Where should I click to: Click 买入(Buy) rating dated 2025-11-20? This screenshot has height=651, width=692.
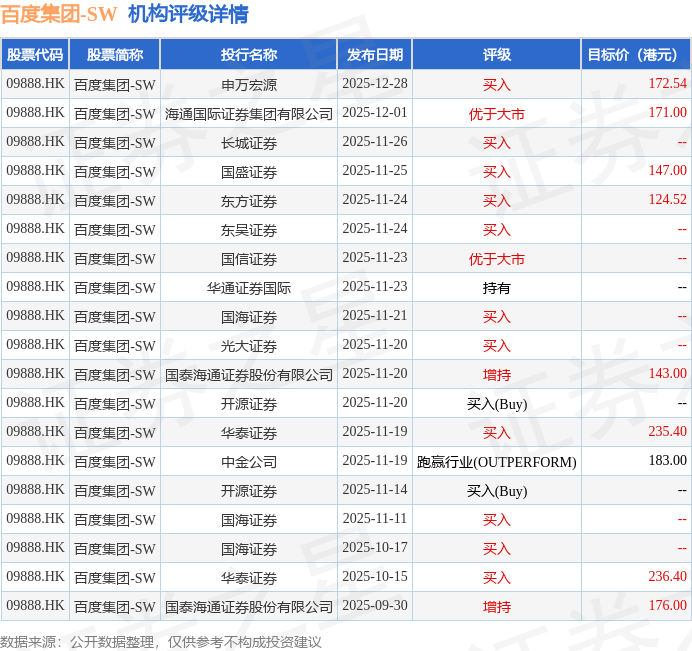[496, 404]
